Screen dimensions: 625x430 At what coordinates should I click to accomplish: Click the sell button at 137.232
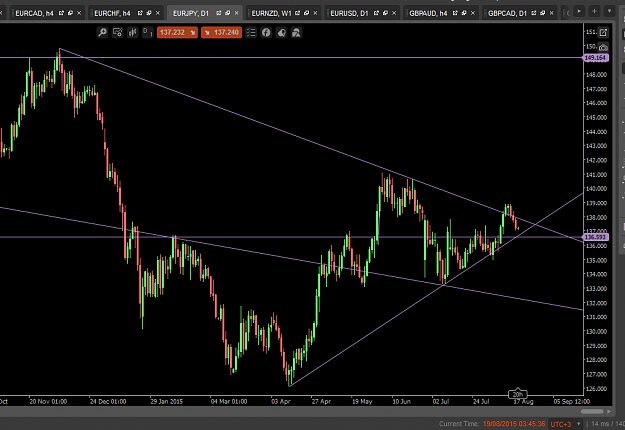pyautogui.click(x=177, y=32)
